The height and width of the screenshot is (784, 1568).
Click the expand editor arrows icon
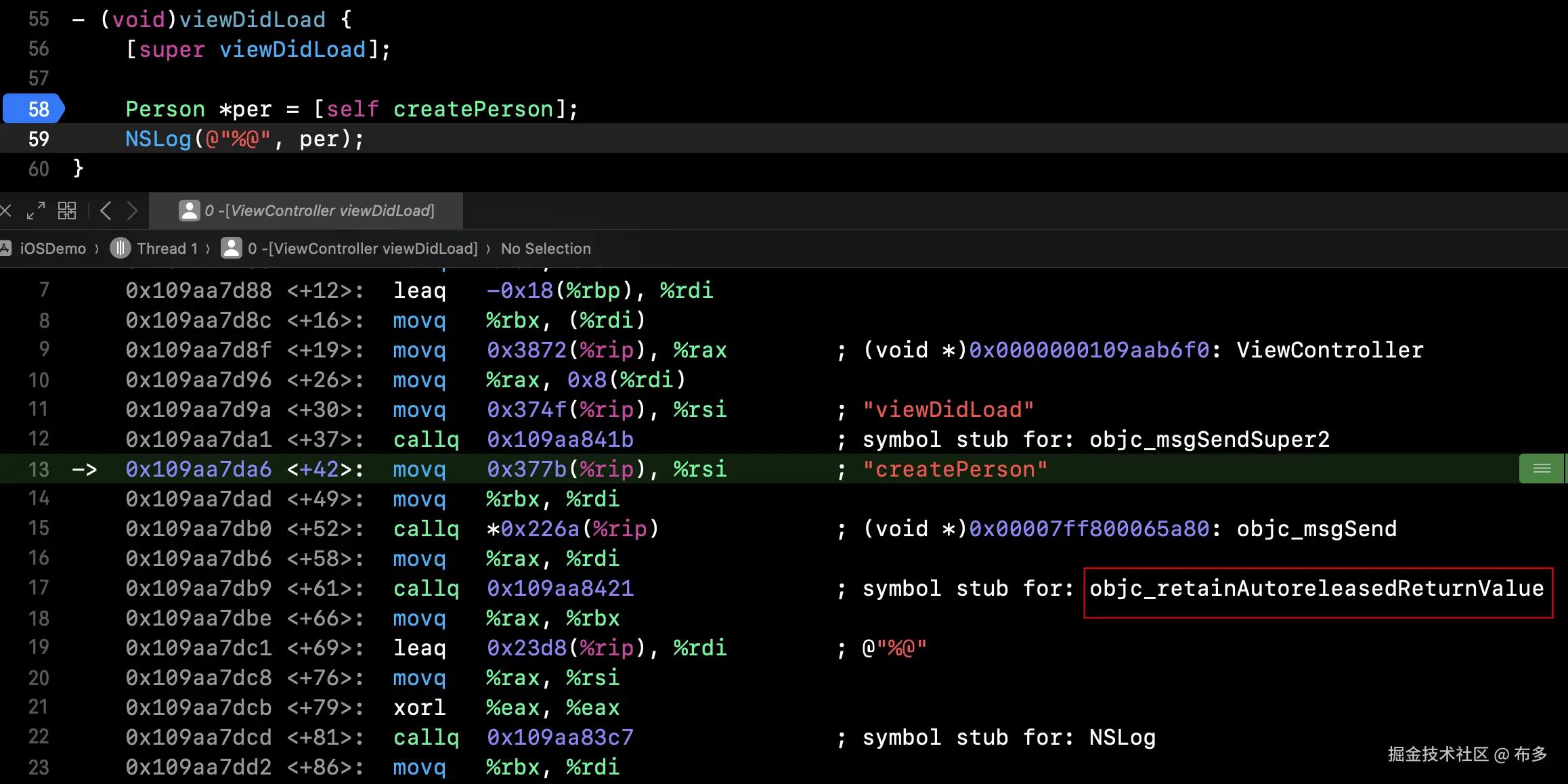click(x=35, y=211)
